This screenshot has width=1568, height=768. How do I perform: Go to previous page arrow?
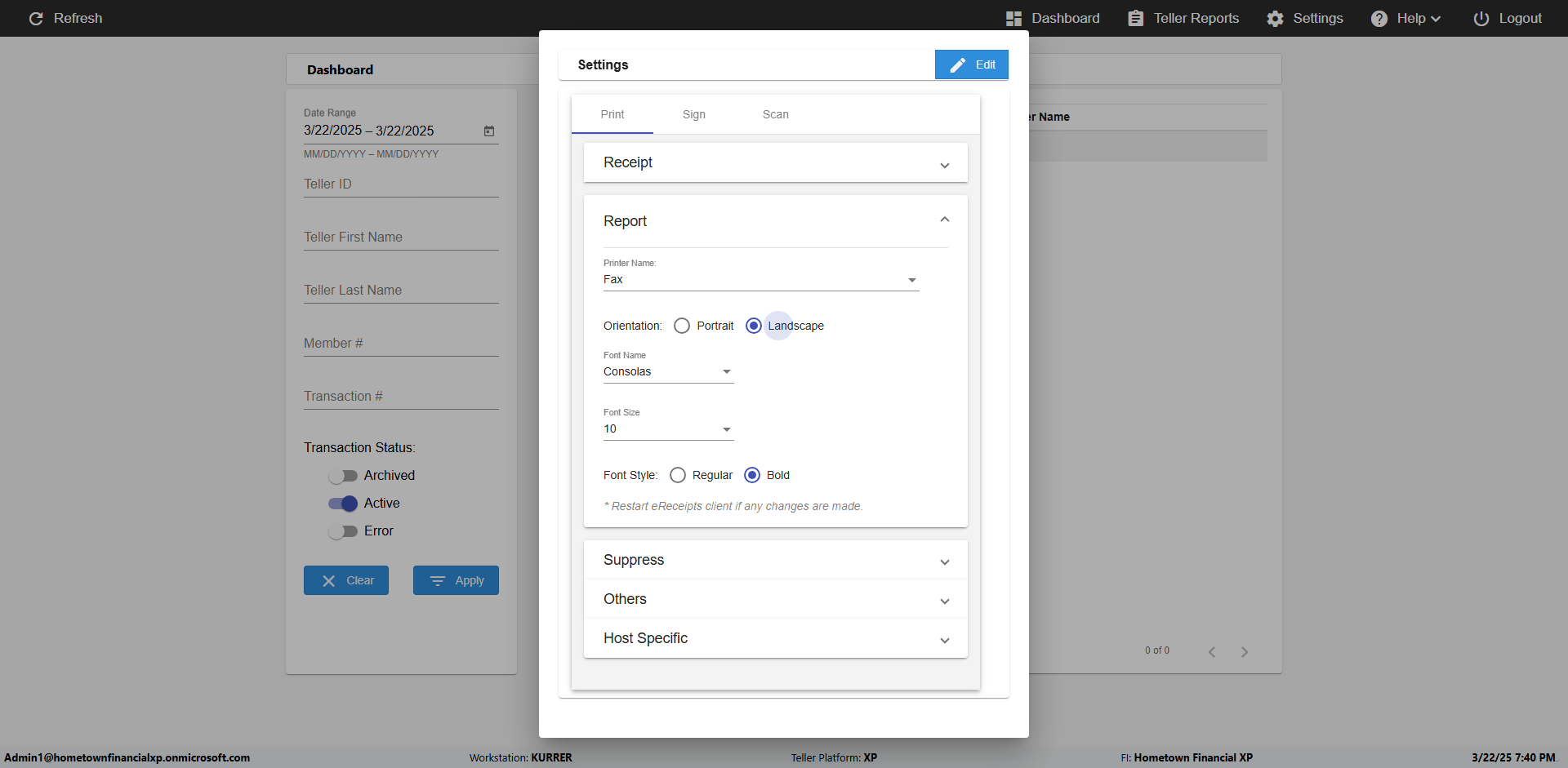(1212, 651)
